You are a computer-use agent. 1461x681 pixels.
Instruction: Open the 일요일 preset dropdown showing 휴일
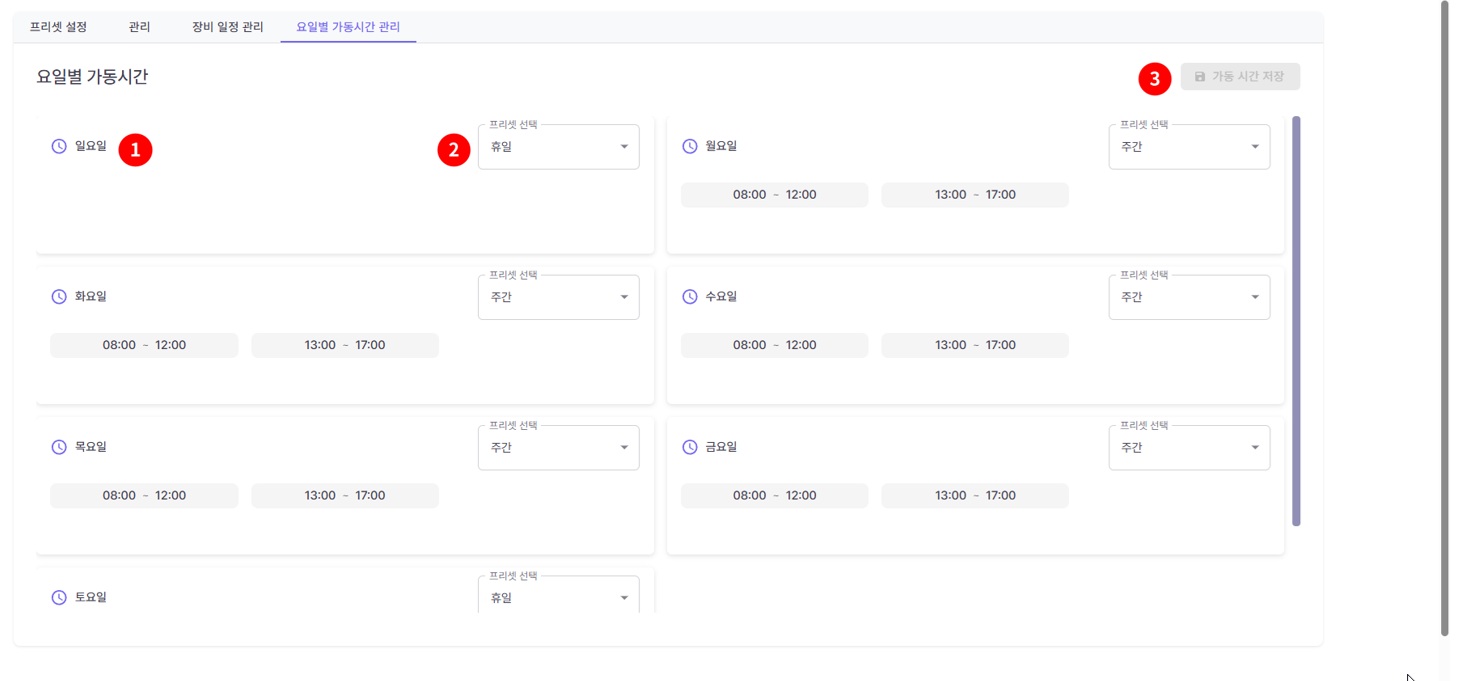coord(558,147)
